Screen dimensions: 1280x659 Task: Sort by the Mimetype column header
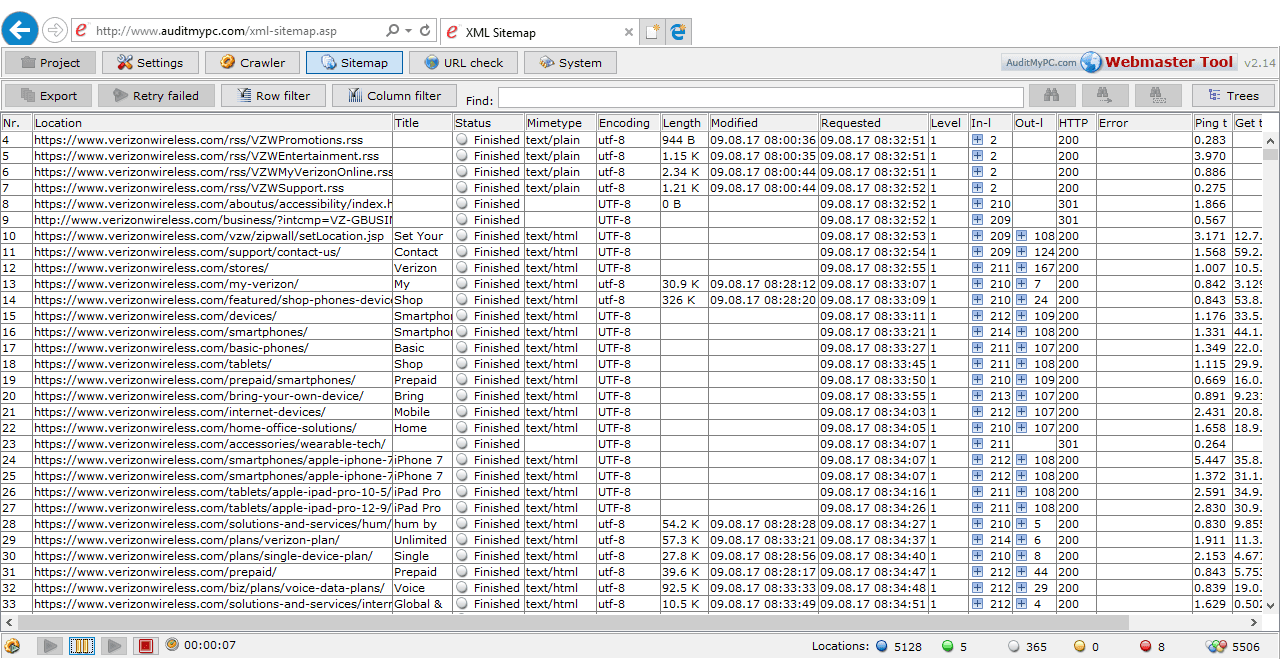pyautogui.click(x=560, y=123)
